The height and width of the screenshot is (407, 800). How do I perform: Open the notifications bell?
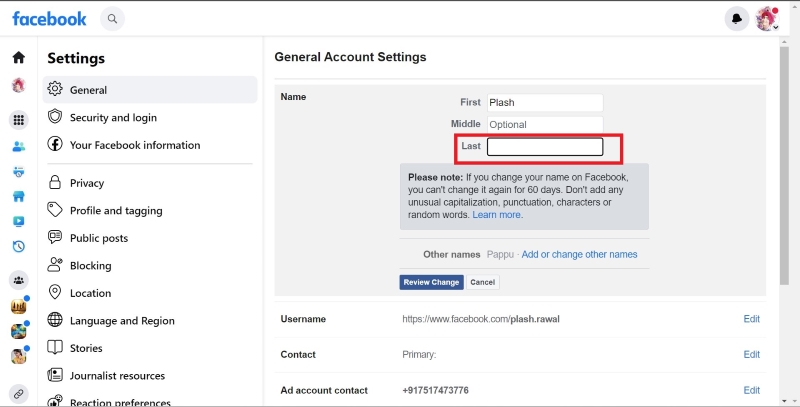(x=737, y=19)
